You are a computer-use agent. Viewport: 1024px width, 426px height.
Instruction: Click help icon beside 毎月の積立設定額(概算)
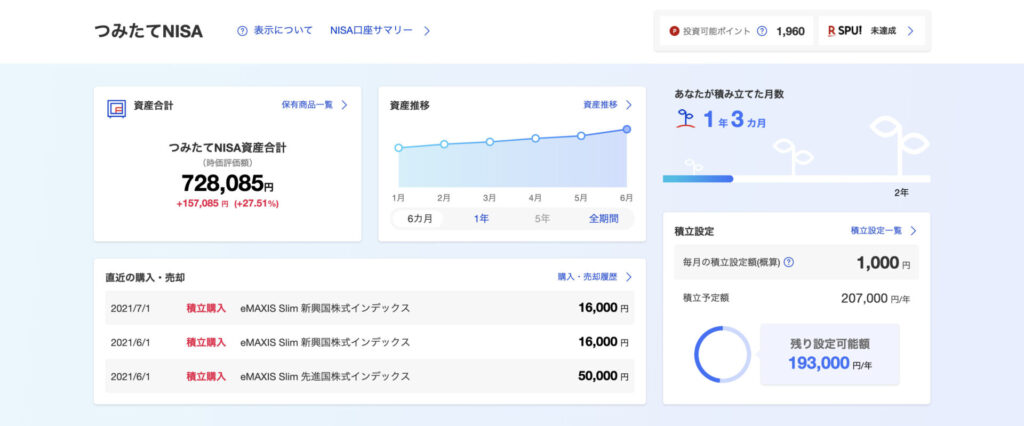788,263
